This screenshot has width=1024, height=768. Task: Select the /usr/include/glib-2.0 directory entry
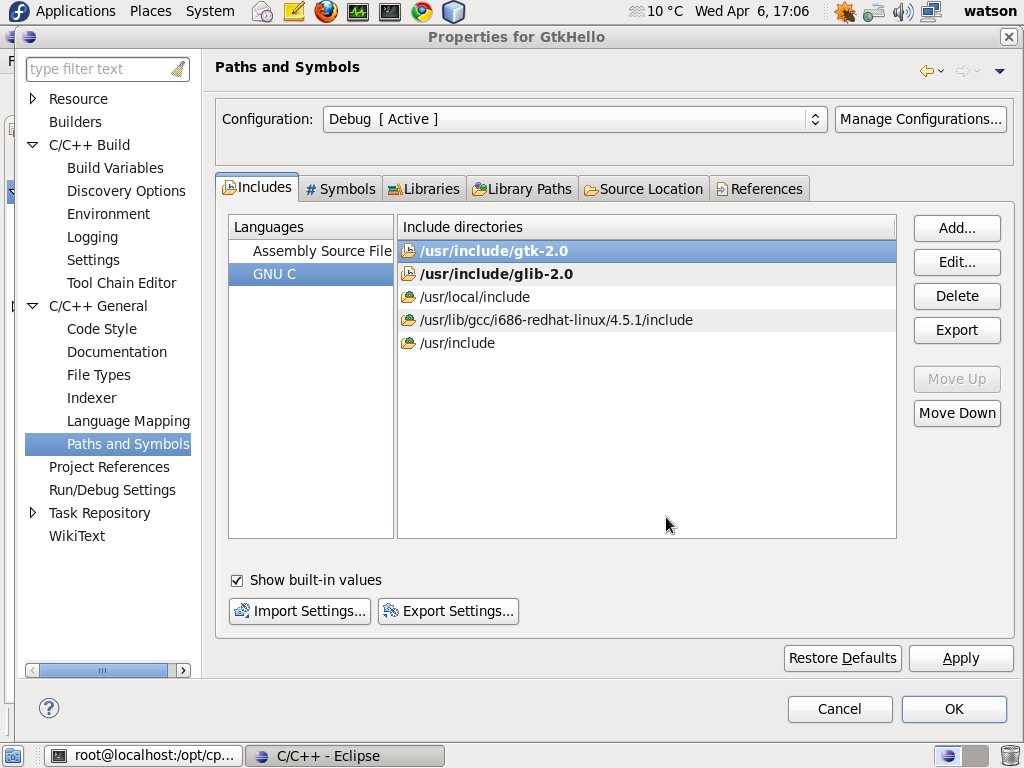[647, 274]
